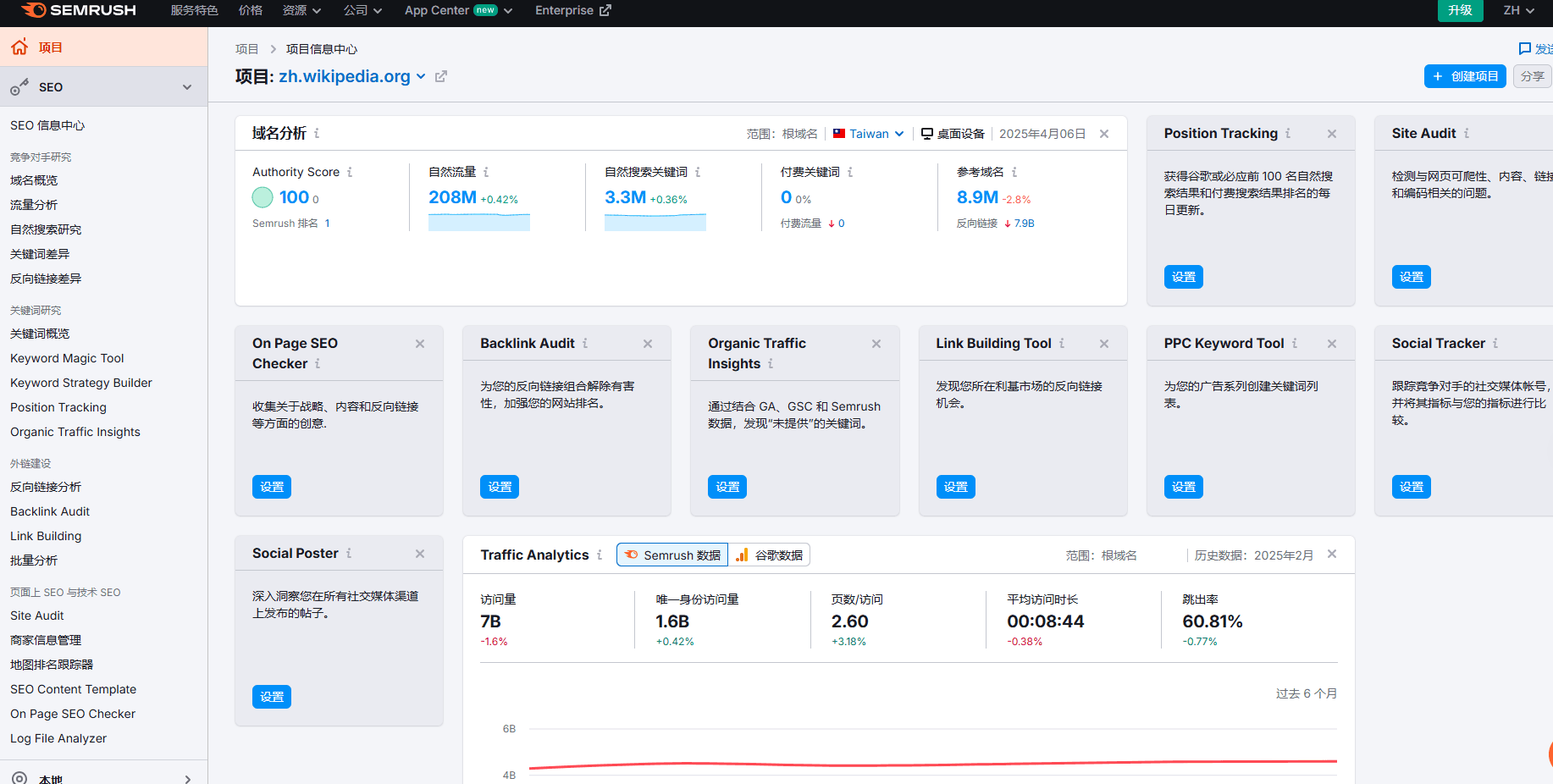This screenshot has height=784, width=1553.
Task: Click the info icon next to 自然搜索关键词
Action: coord(698,172)
